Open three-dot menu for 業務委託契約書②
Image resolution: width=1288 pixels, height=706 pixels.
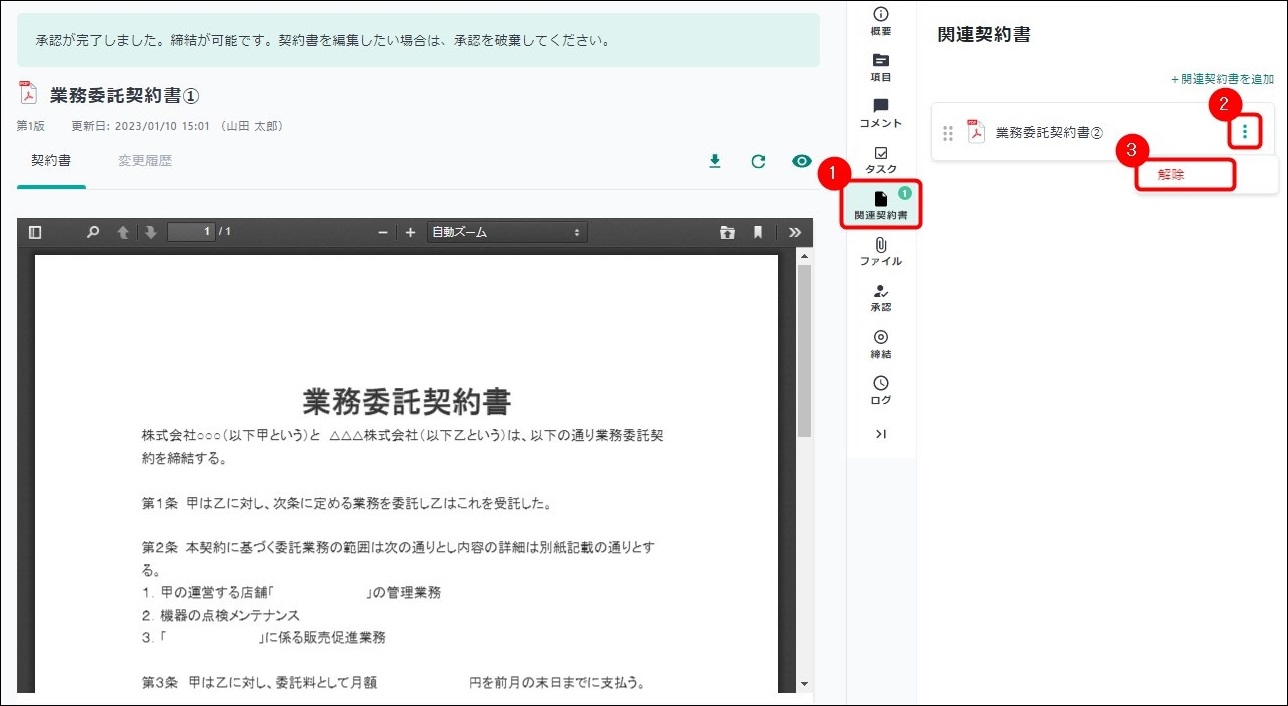click(x=1244, y=131)
